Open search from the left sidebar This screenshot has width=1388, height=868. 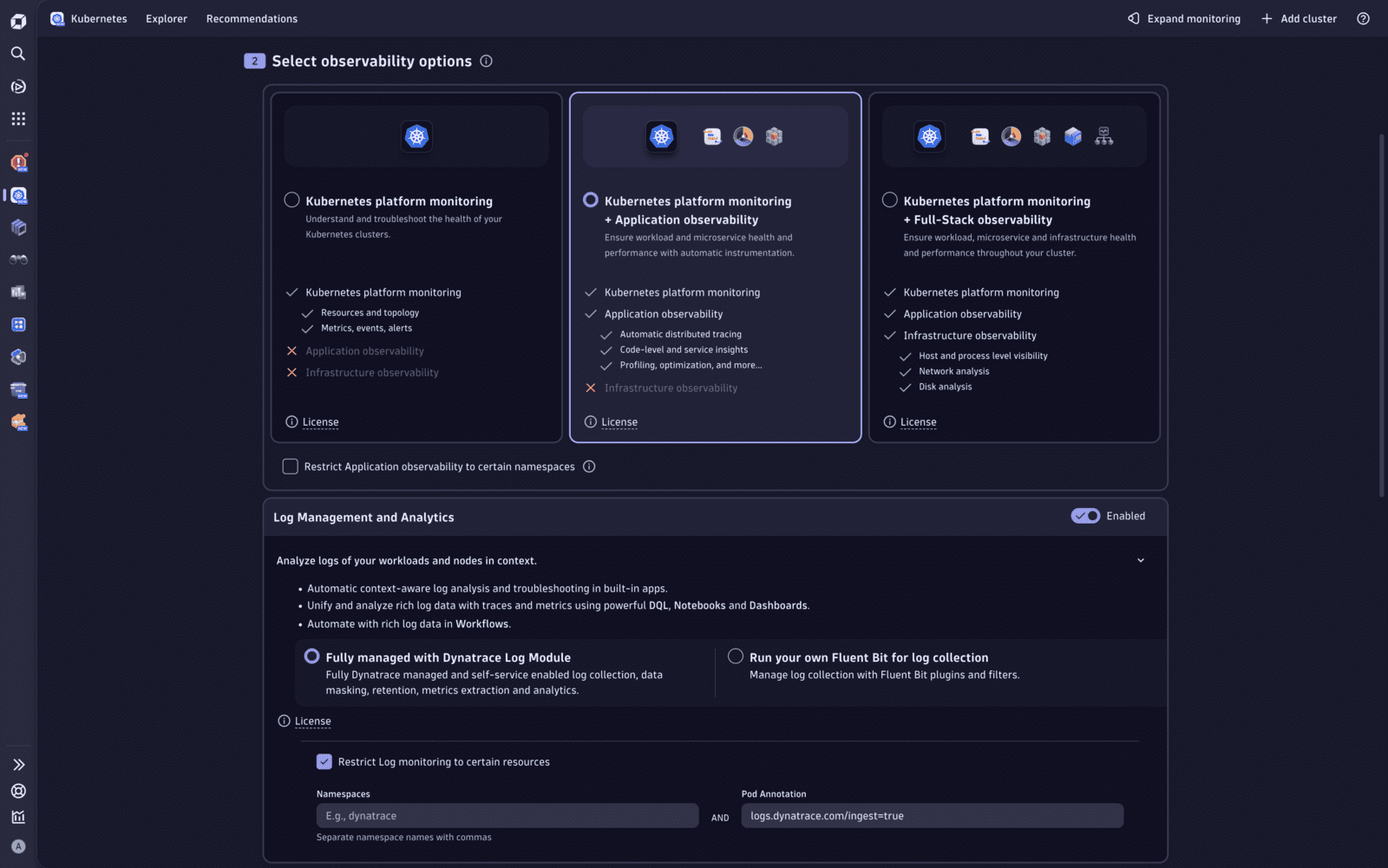(17, 53)
